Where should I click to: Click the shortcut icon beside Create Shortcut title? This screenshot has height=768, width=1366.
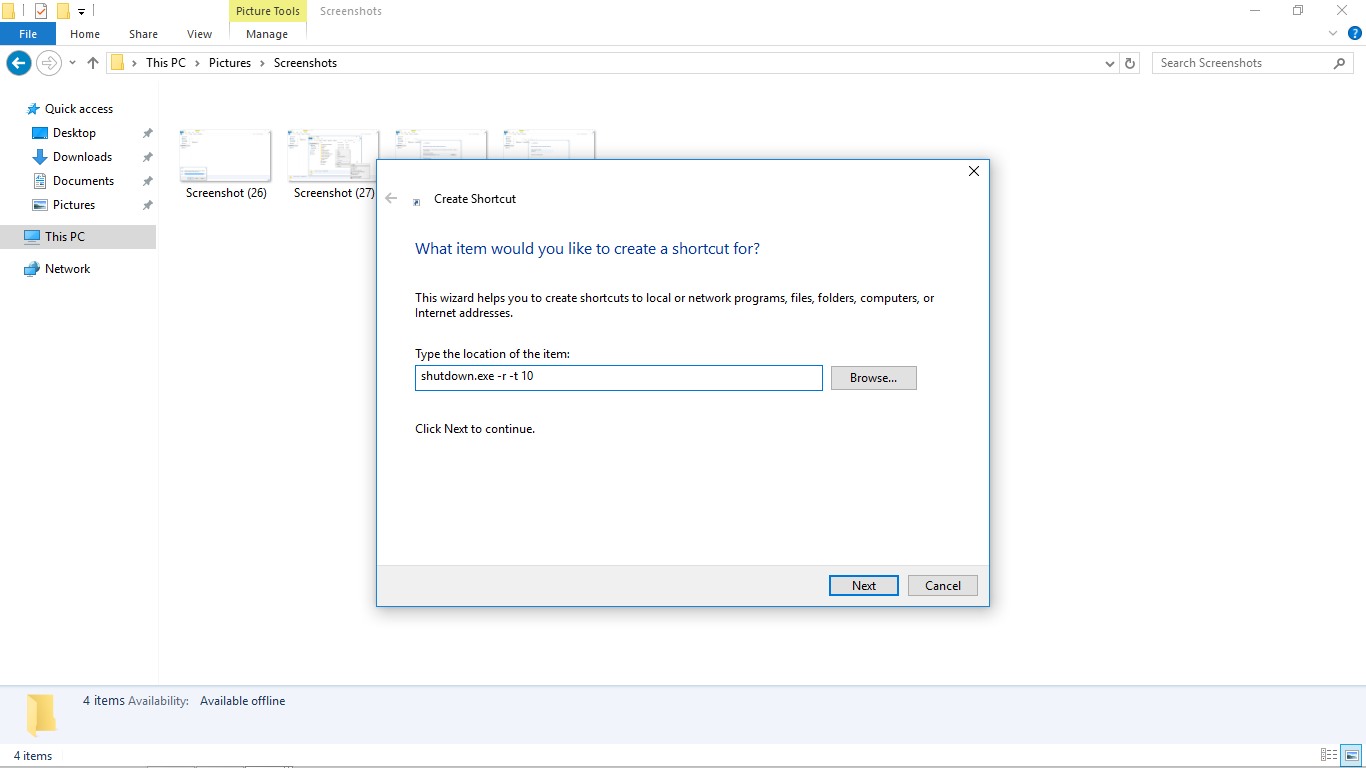(417, 202)
